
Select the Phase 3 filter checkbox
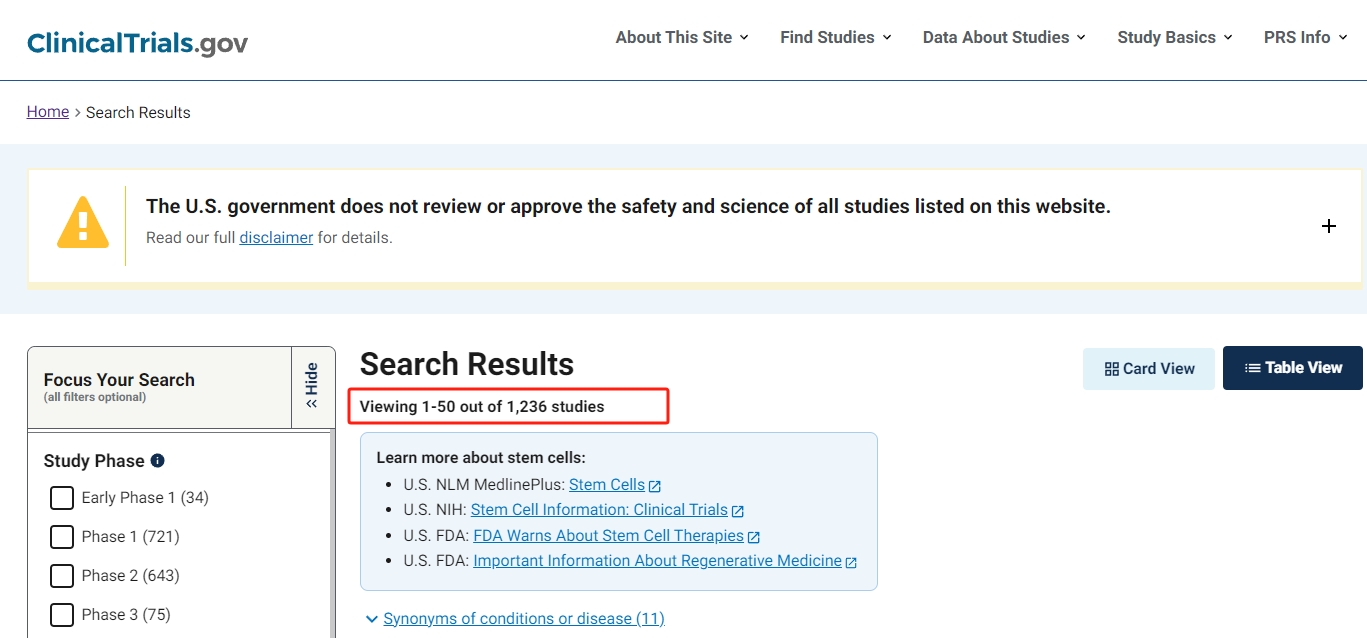coord(62,615)
